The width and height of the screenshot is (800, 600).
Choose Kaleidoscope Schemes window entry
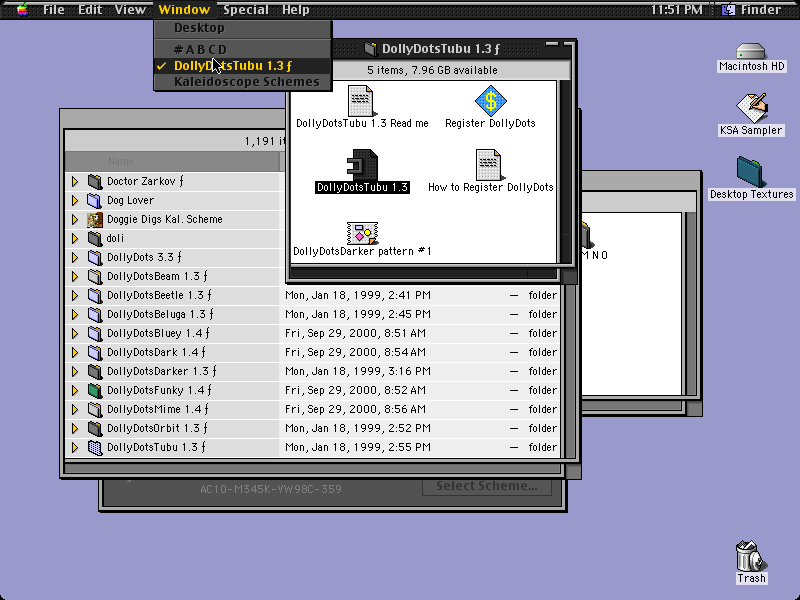click(x=243, y=82)
